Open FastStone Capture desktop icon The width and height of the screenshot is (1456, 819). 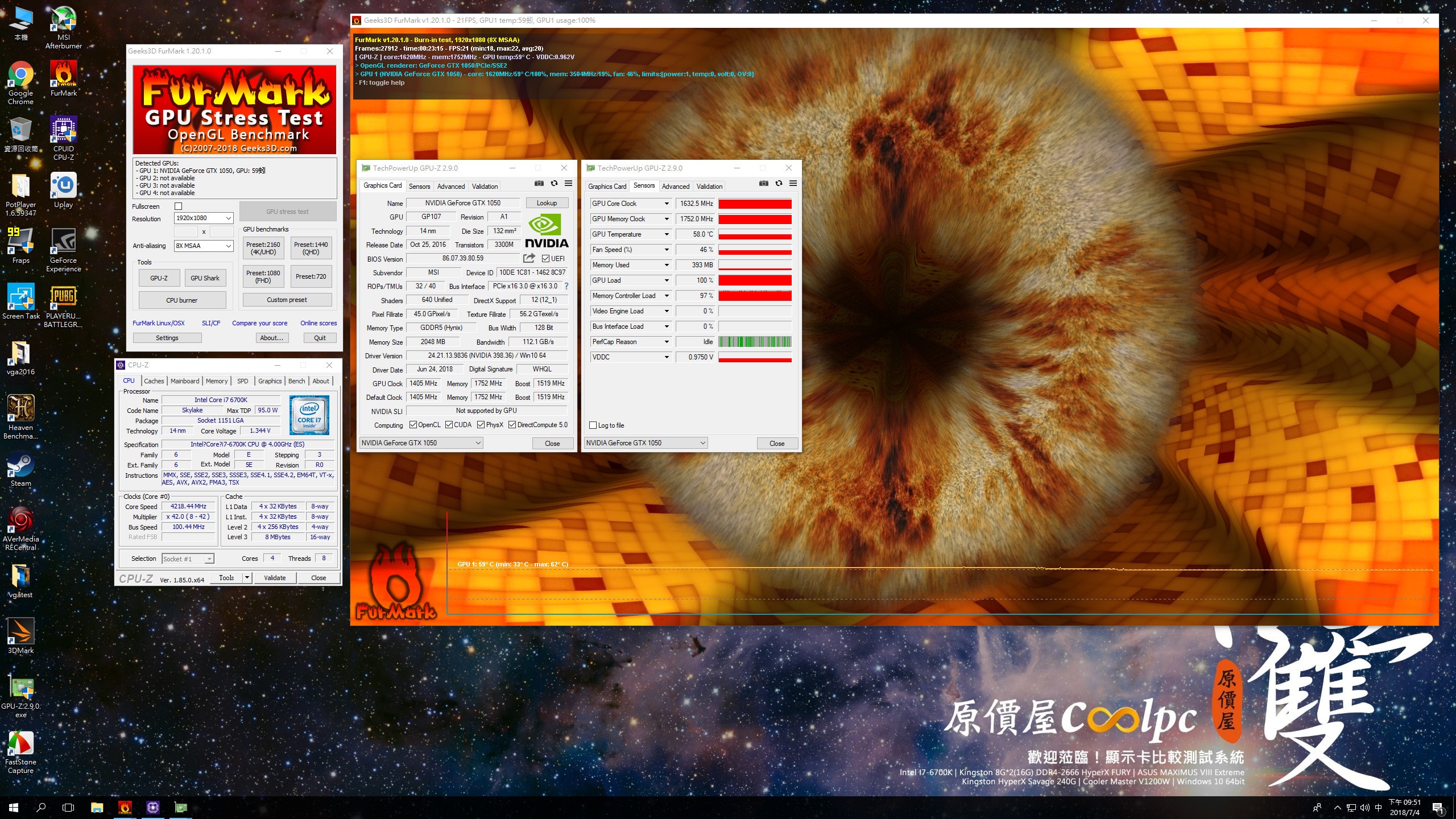(20, 751)
